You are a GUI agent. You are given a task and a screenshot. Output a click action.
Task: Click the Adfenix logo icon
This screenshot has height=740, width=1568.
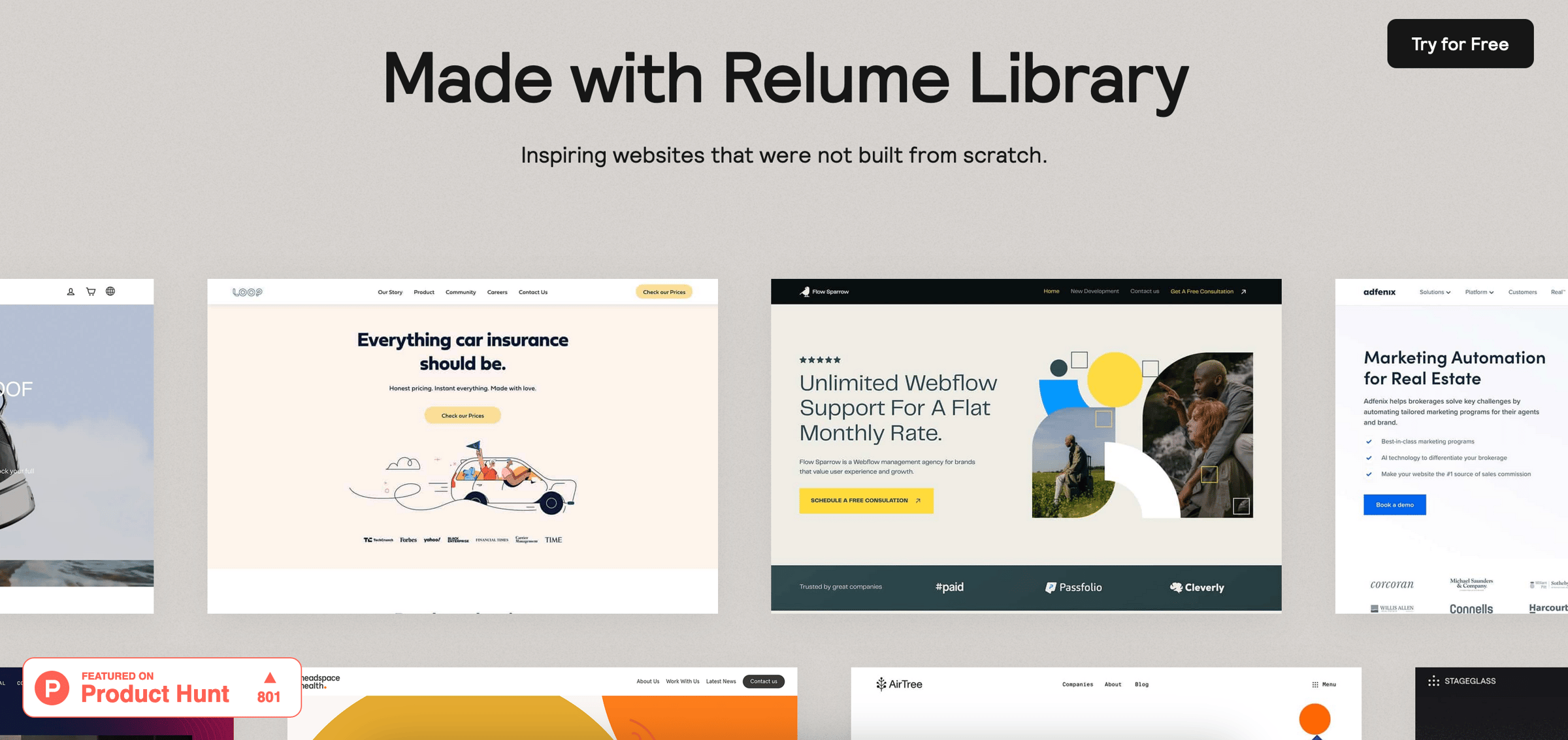click(1380, 291)
